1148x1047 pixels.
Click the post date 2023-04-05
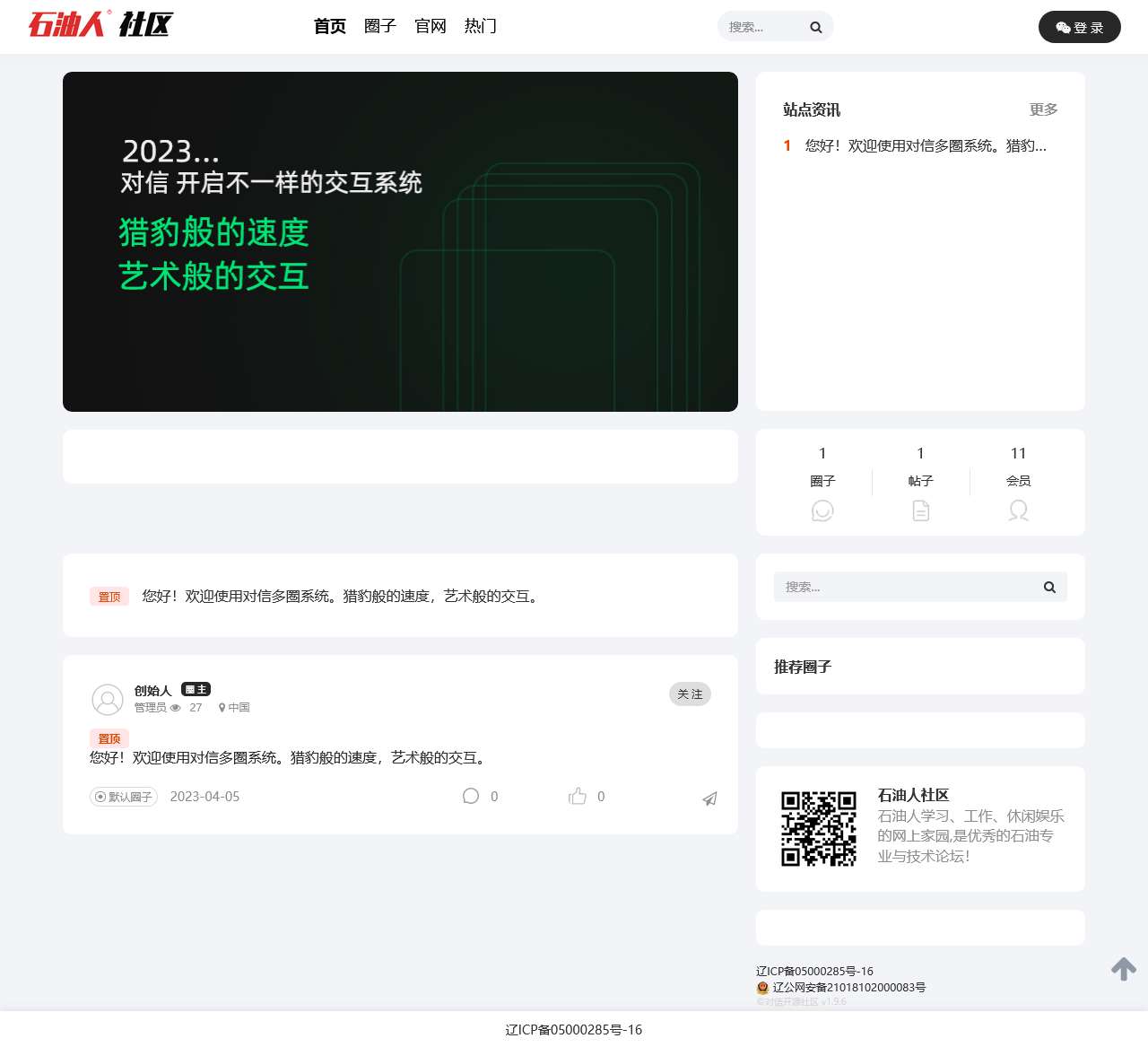(204, 797)
